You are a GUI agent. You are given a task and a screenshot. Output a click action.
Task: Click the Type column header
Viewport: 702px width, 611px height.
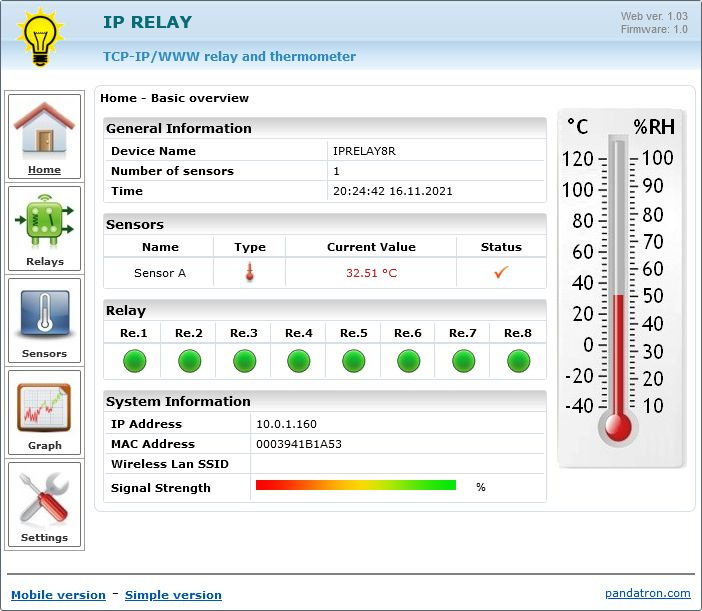(x=250, y=247)
